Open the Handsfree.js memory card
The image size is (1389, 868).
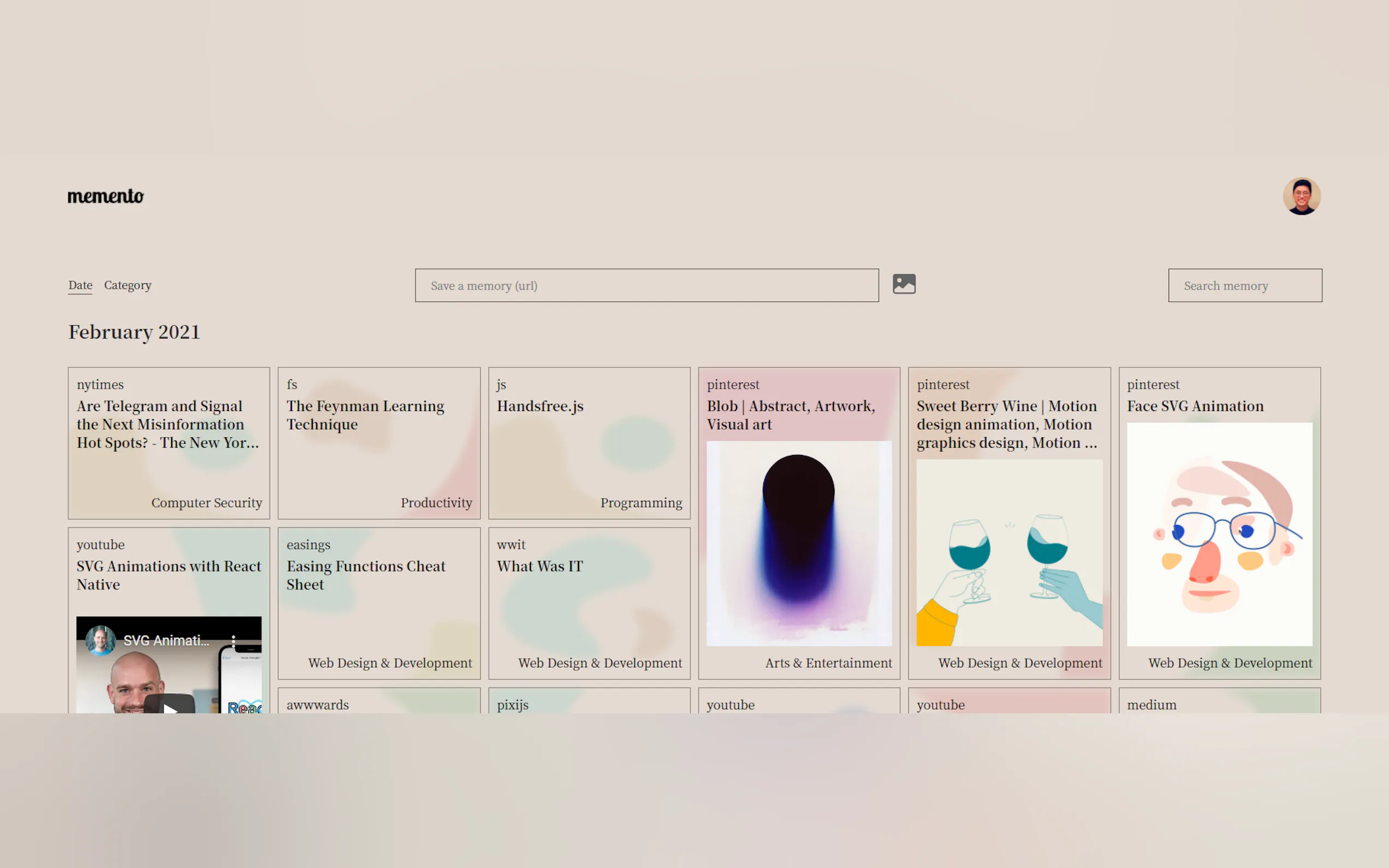540,407
